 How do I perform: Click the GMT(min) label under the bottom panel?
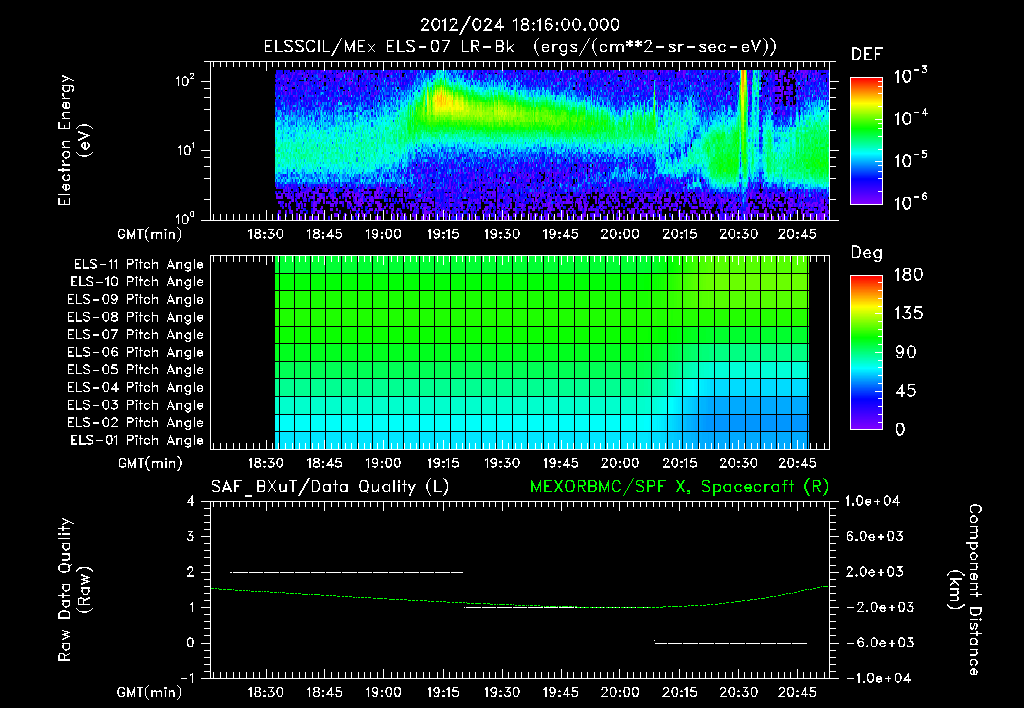click(150, 692)
